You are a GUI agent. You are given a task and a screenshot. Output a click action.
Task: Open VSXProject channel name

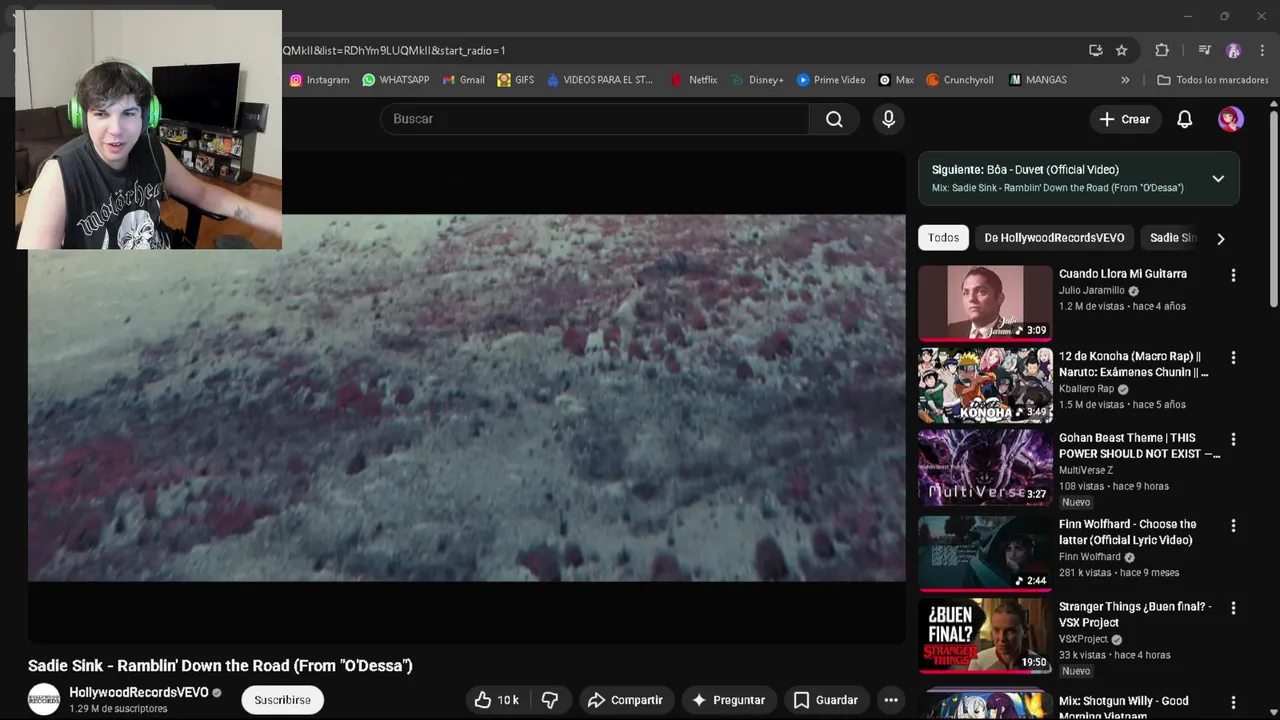click(1083, 640)
